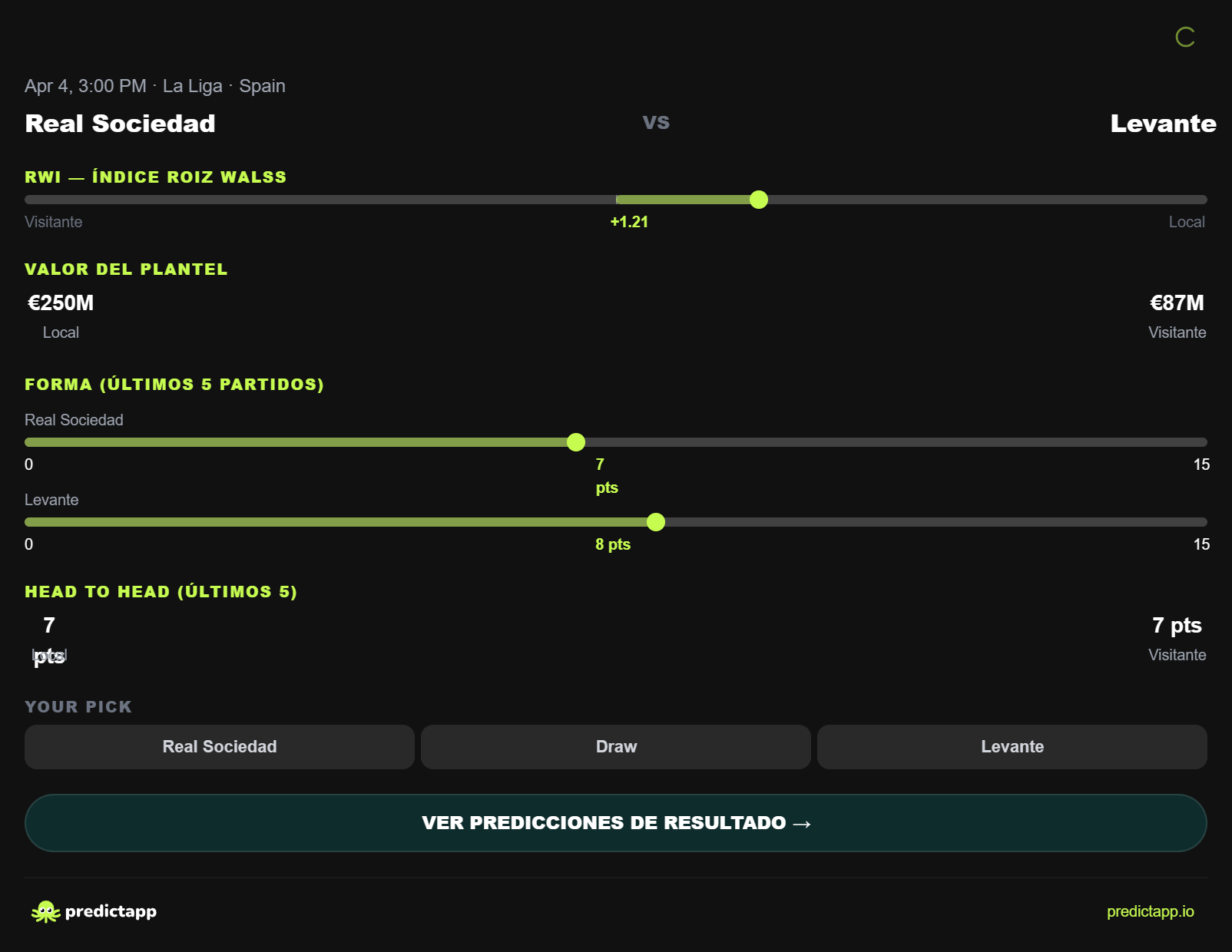This screenshot has height=952, width=1232.
Task: Click the Valor del Plantel section title
Action: tap(126, 269)
